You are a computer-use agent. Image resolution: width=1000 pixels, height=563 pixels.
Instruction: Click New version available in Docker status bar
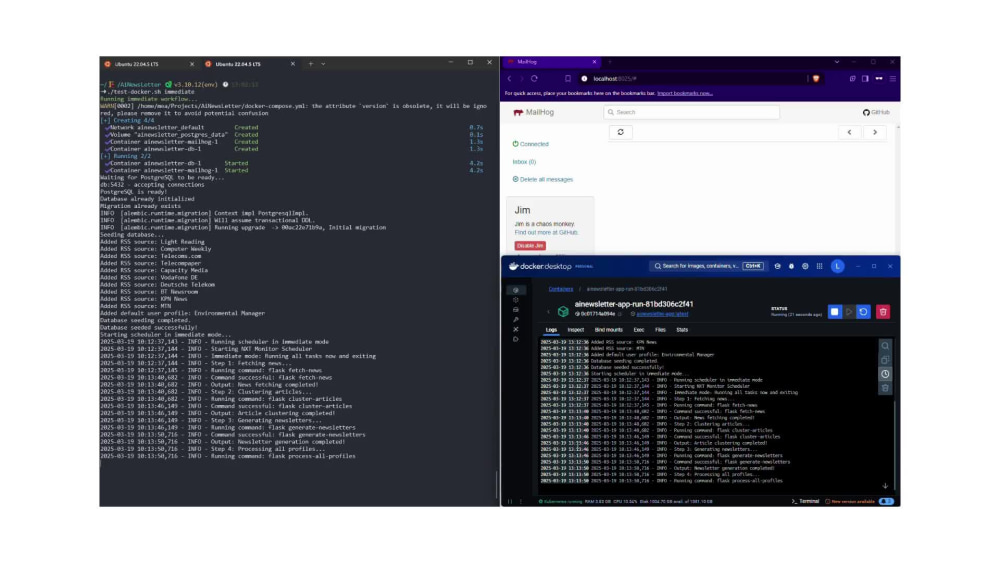click(850, 501)
